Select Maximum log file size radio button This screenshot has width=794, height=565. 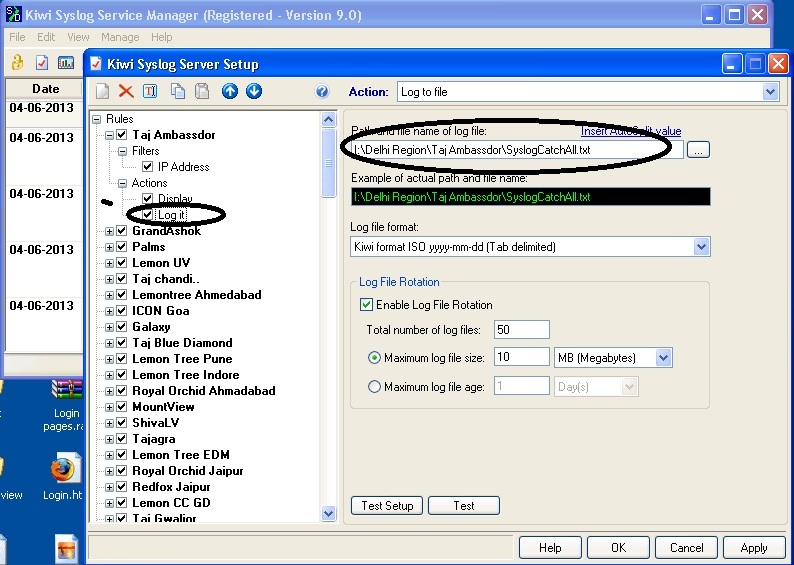tap(374, 358)
